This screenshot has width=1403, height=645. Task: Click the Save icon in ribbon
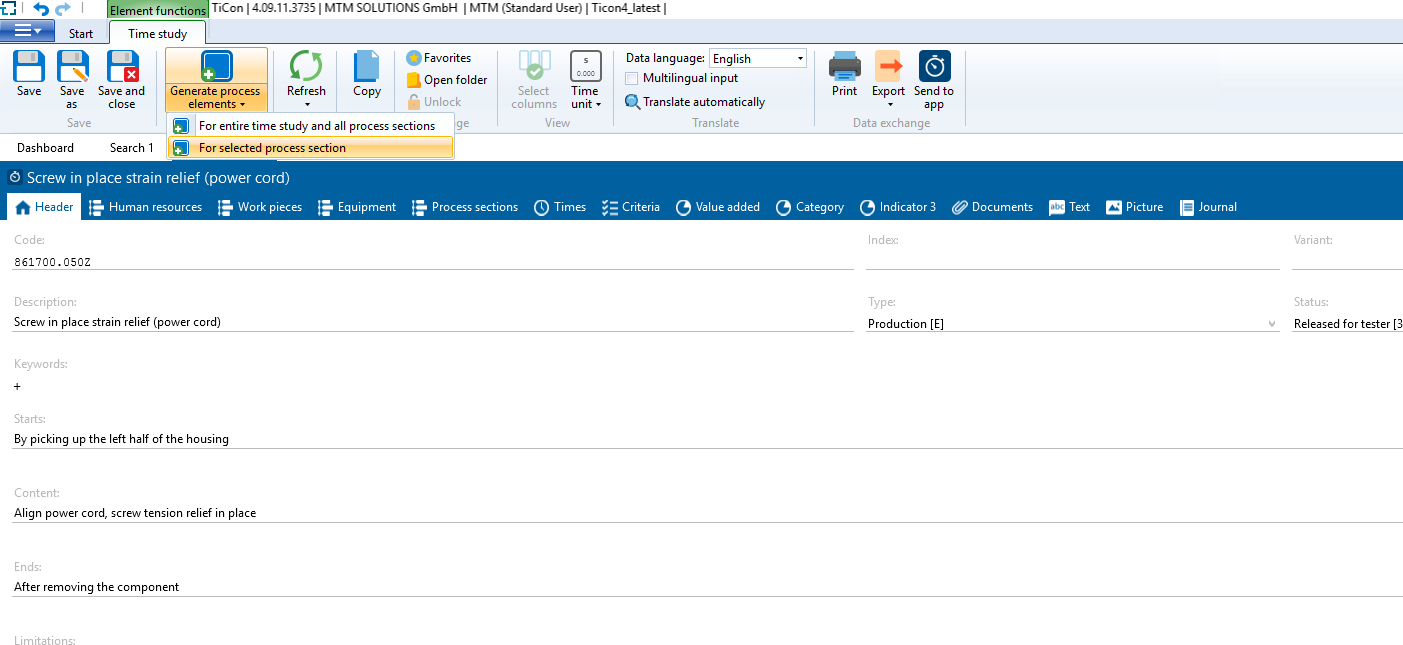pyautogui.click(x=29, y=67)
